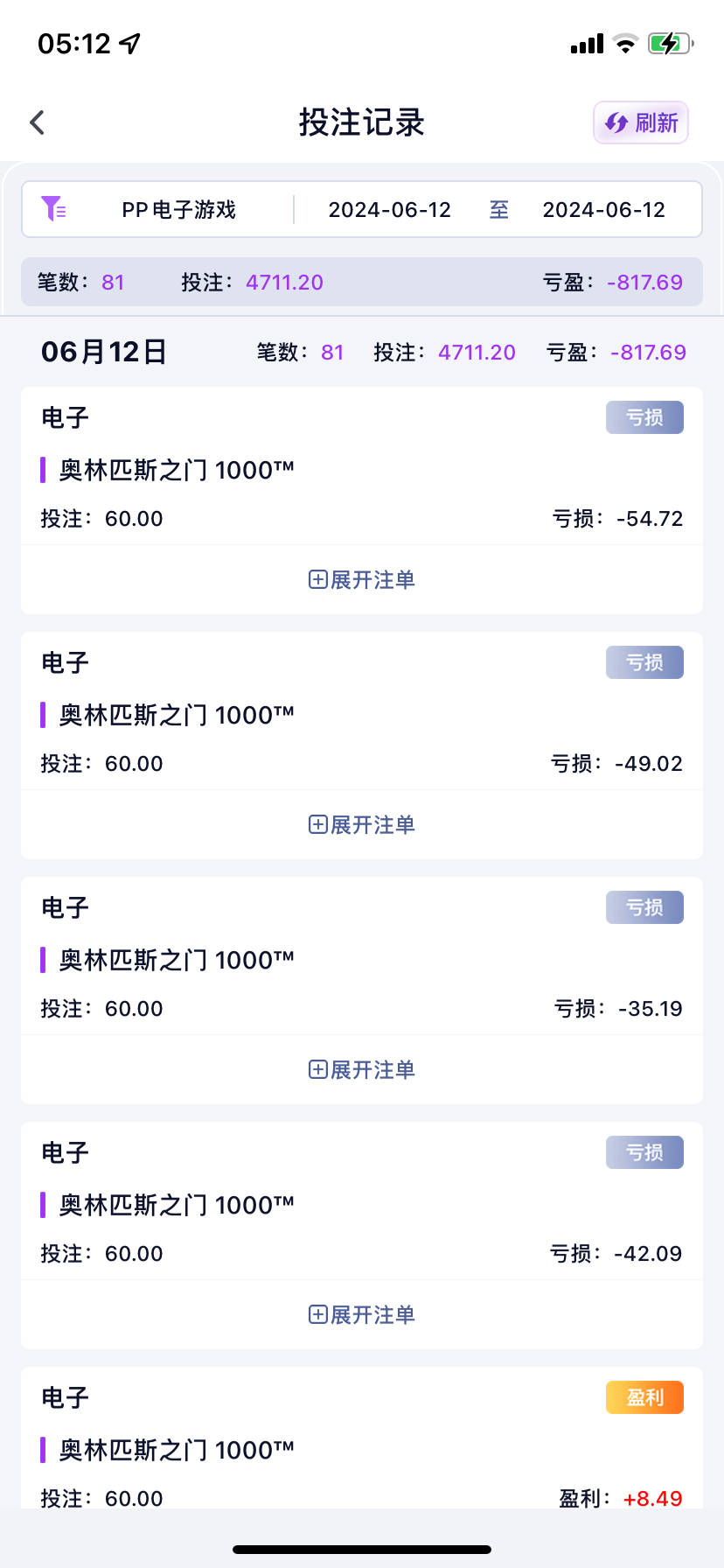Image resolution: width=724 pixels, height=1568 pixels.
Task: Tap the 亏损 badge on the -49.02 record
Action: (644, 662)
